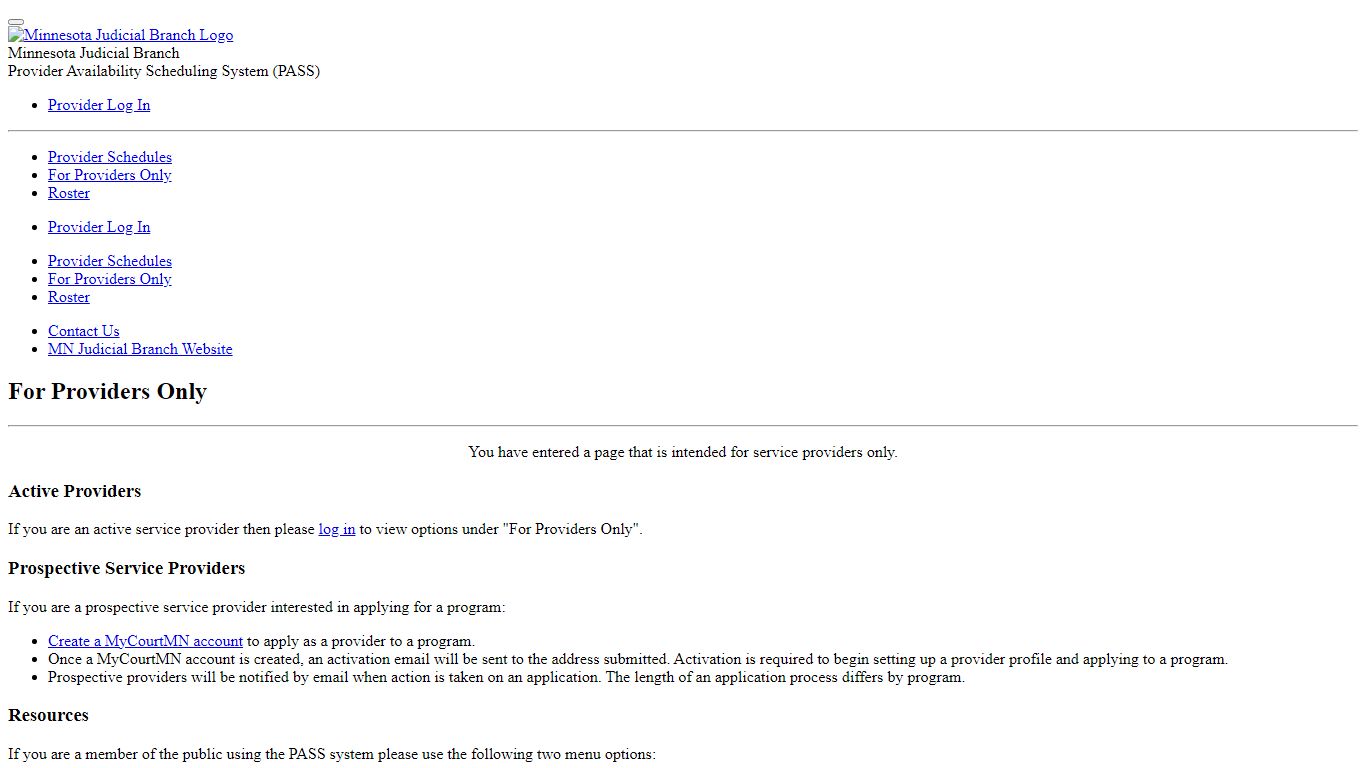Image resolution: width=1366 pixels, height=768 pixels.
Task: Click the Resources heading
Action: 48,715
